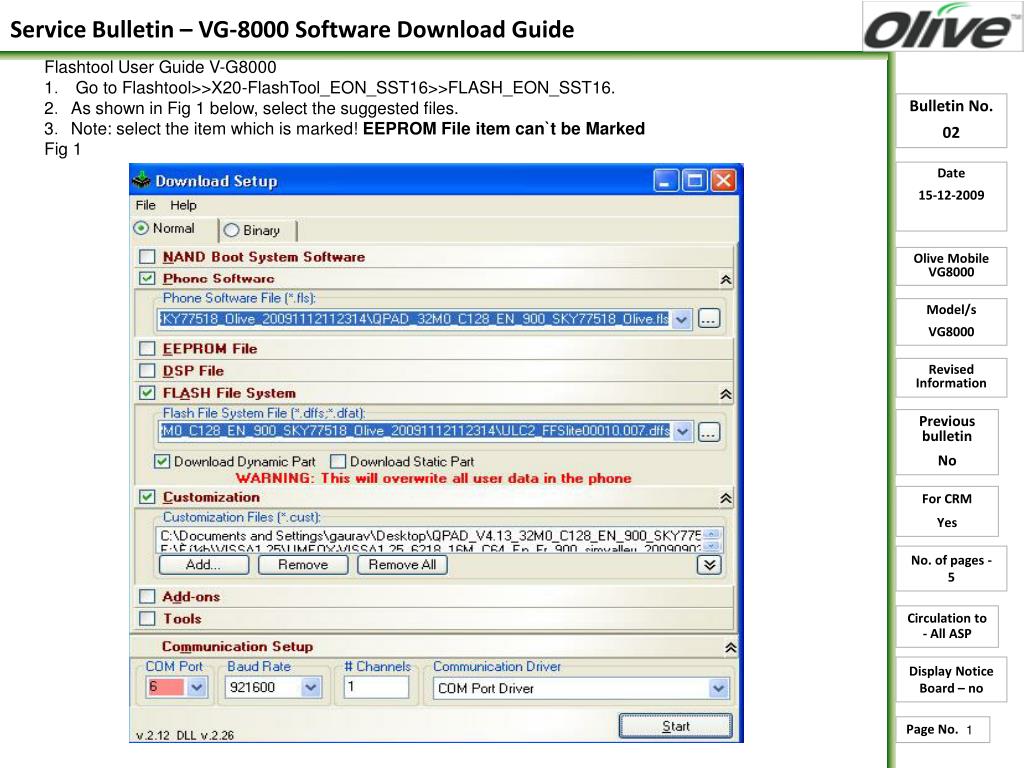This screenshot has width=1024, height=768.
Task: Click the 'Circulation to - All ASP' box
Action: pos(947,626)
